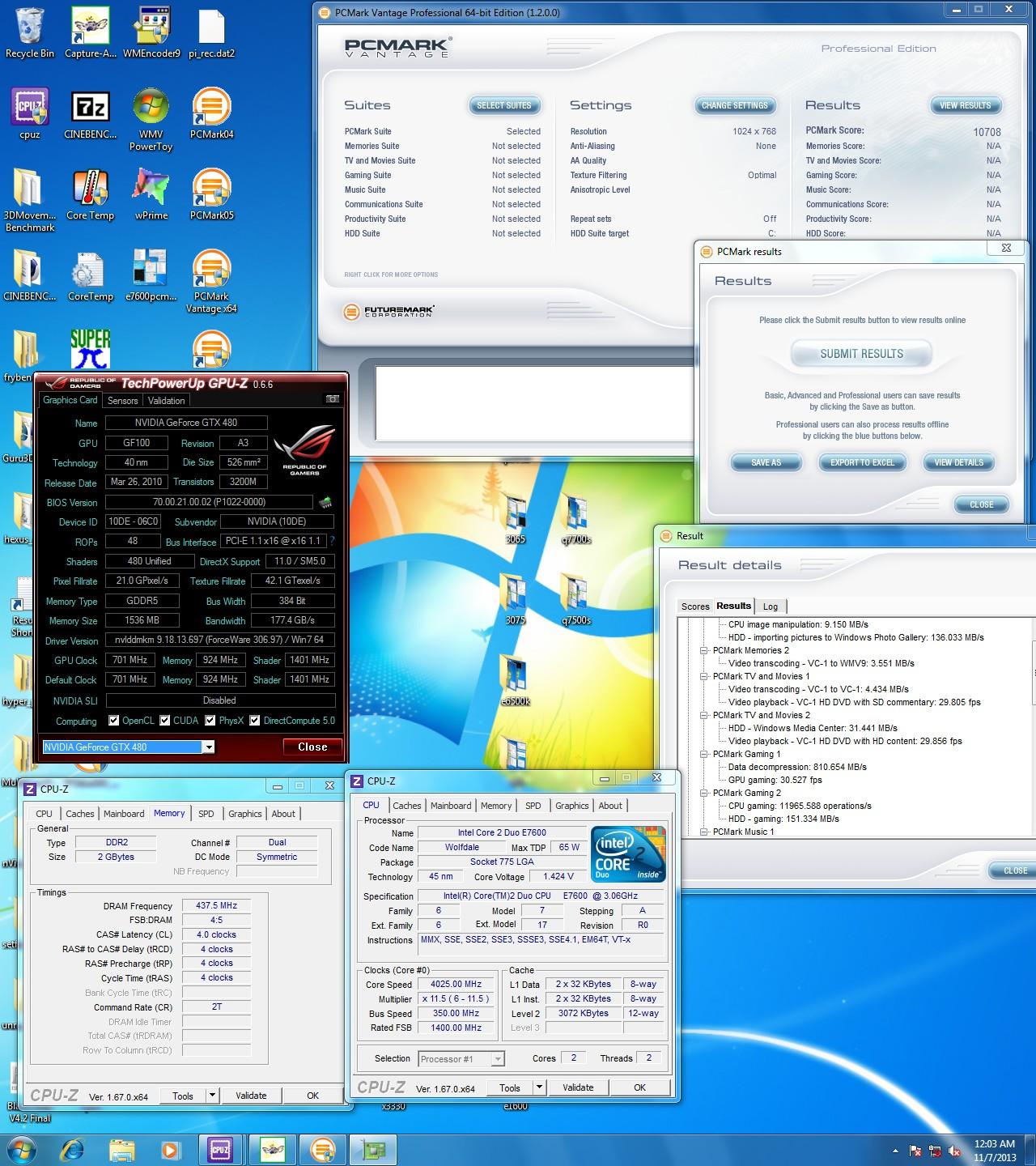1036x1166 pixels.
Task: Toggle the DirectCompute 5.0 checkbox
Action: [255, 720]
